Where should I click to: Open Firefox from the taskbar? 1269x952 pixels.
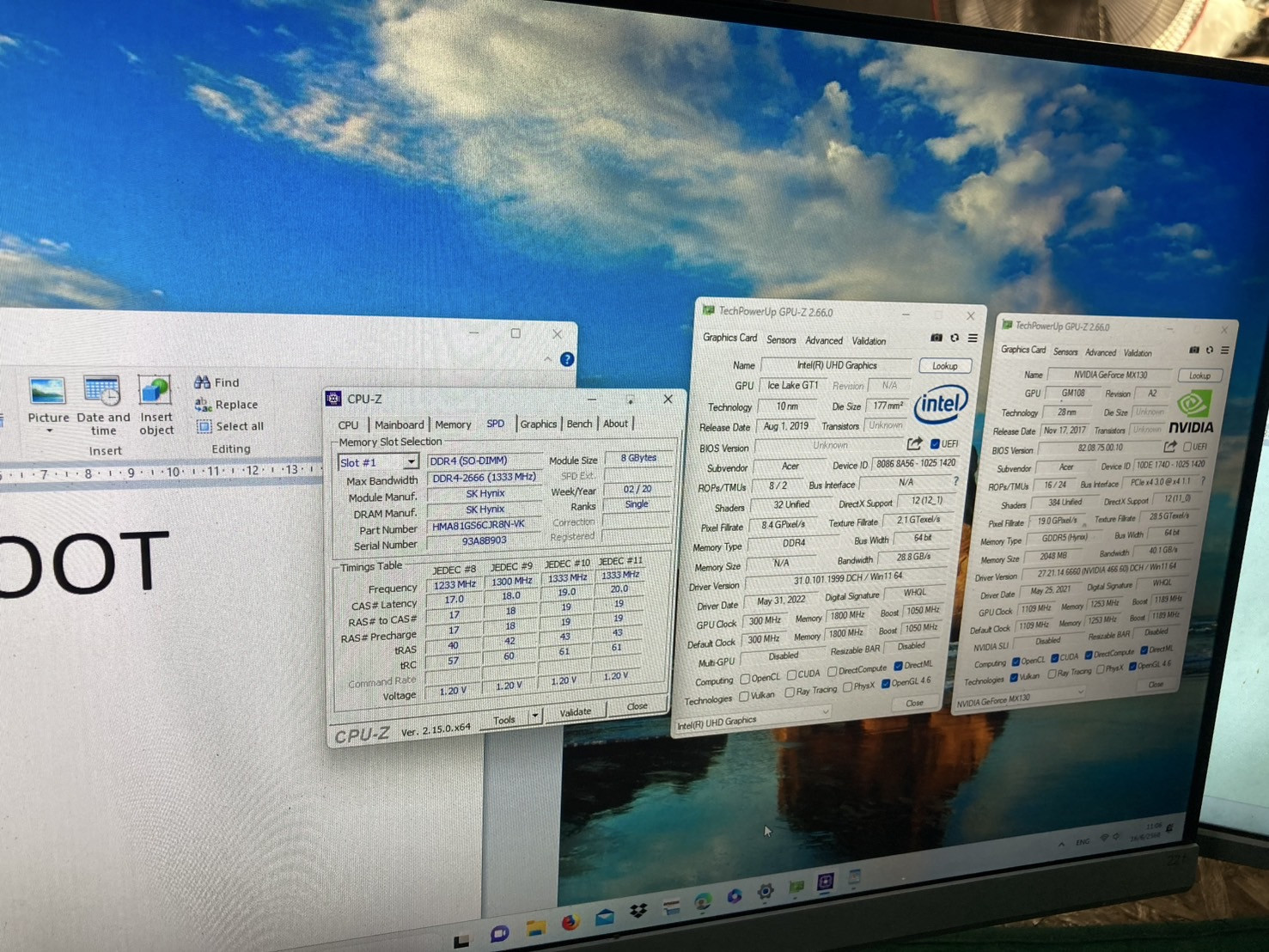click(570, 924)
